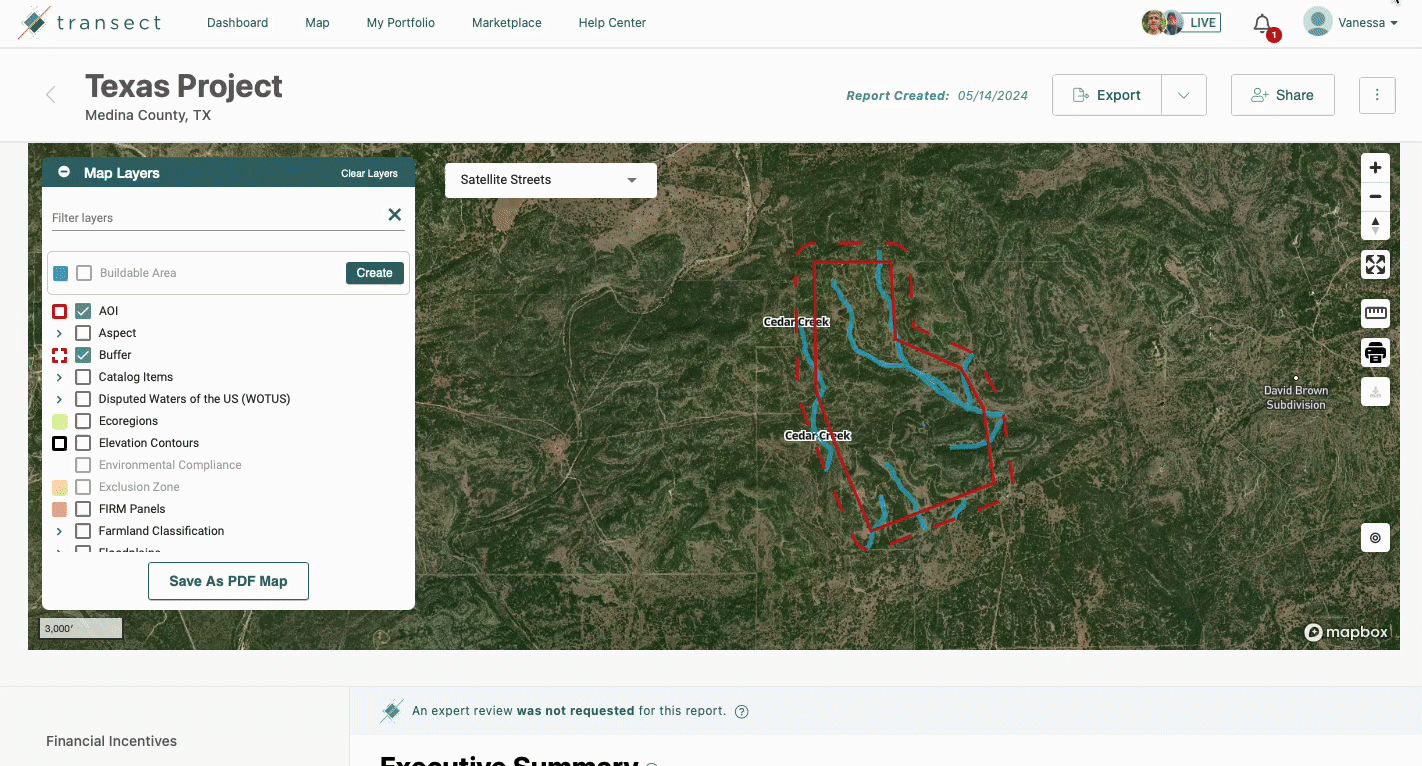Image resolution: width=1422 pixels, height=766 pixels.
Task: Click the Share button
Action: 1283,95
